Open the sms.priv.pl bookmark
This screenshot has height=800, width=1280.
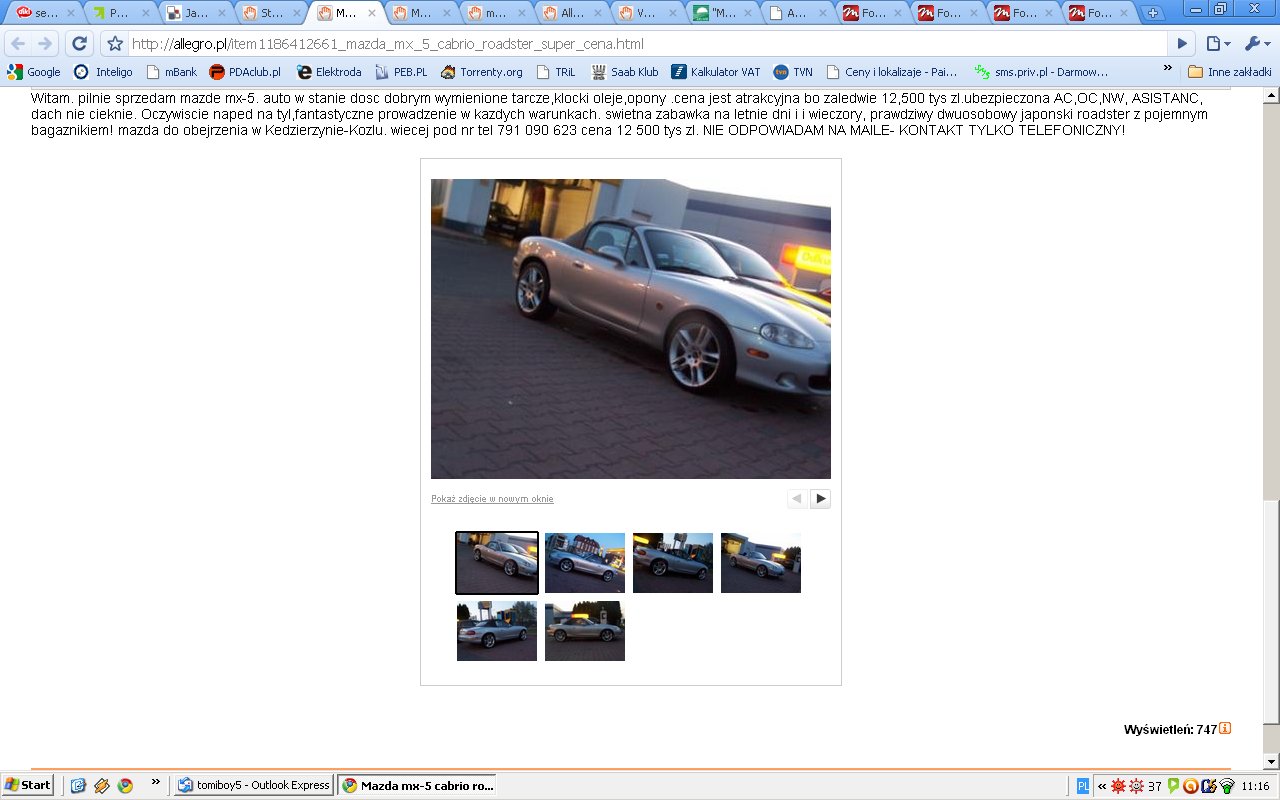pos(1041,72)
